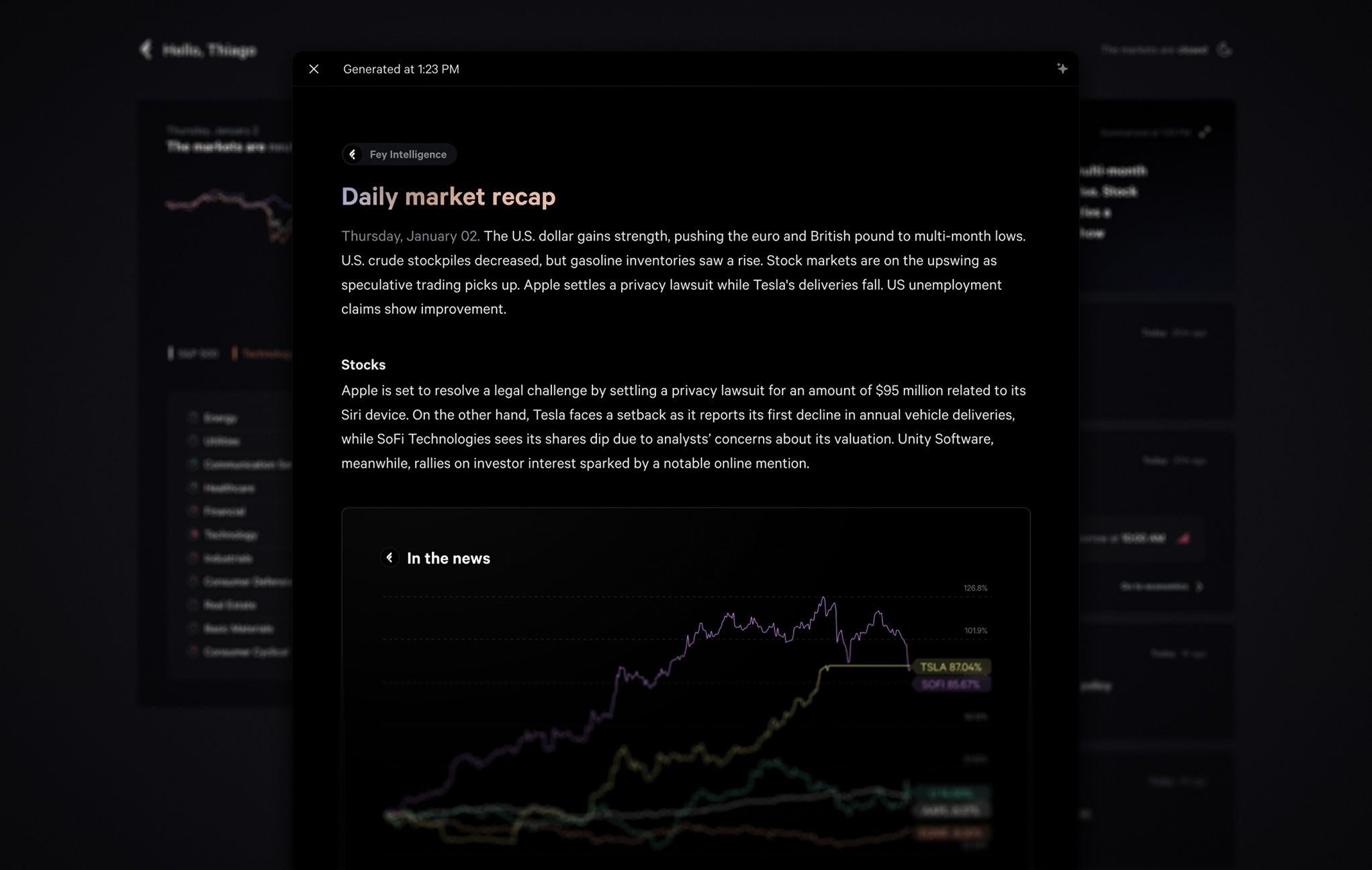Click the Generated at 1:23 PM text
This screenshot has width=1372, height=870.
coord(401,69)
